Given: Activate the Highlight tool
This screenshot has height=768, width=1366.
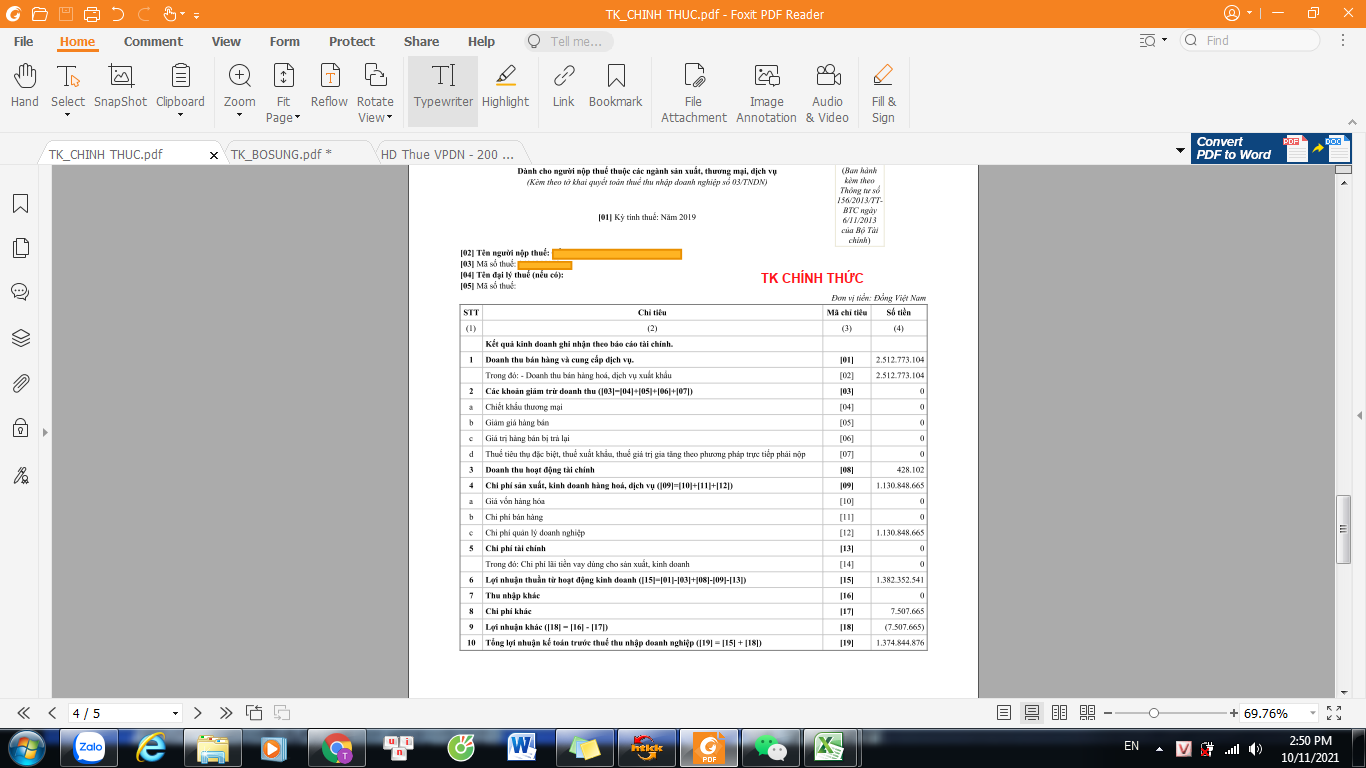Looking at the screenshot, I should click(x=505, y=88).
